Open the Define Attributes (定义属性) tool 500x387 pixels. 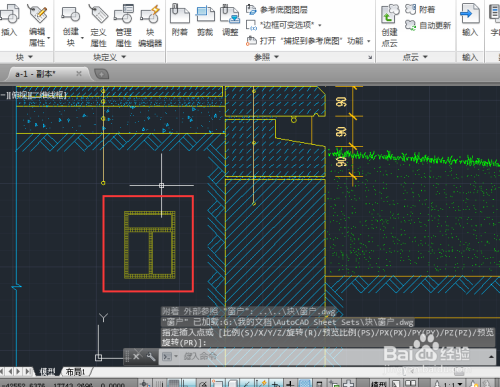pyautogui.click(x=98, y=14)
